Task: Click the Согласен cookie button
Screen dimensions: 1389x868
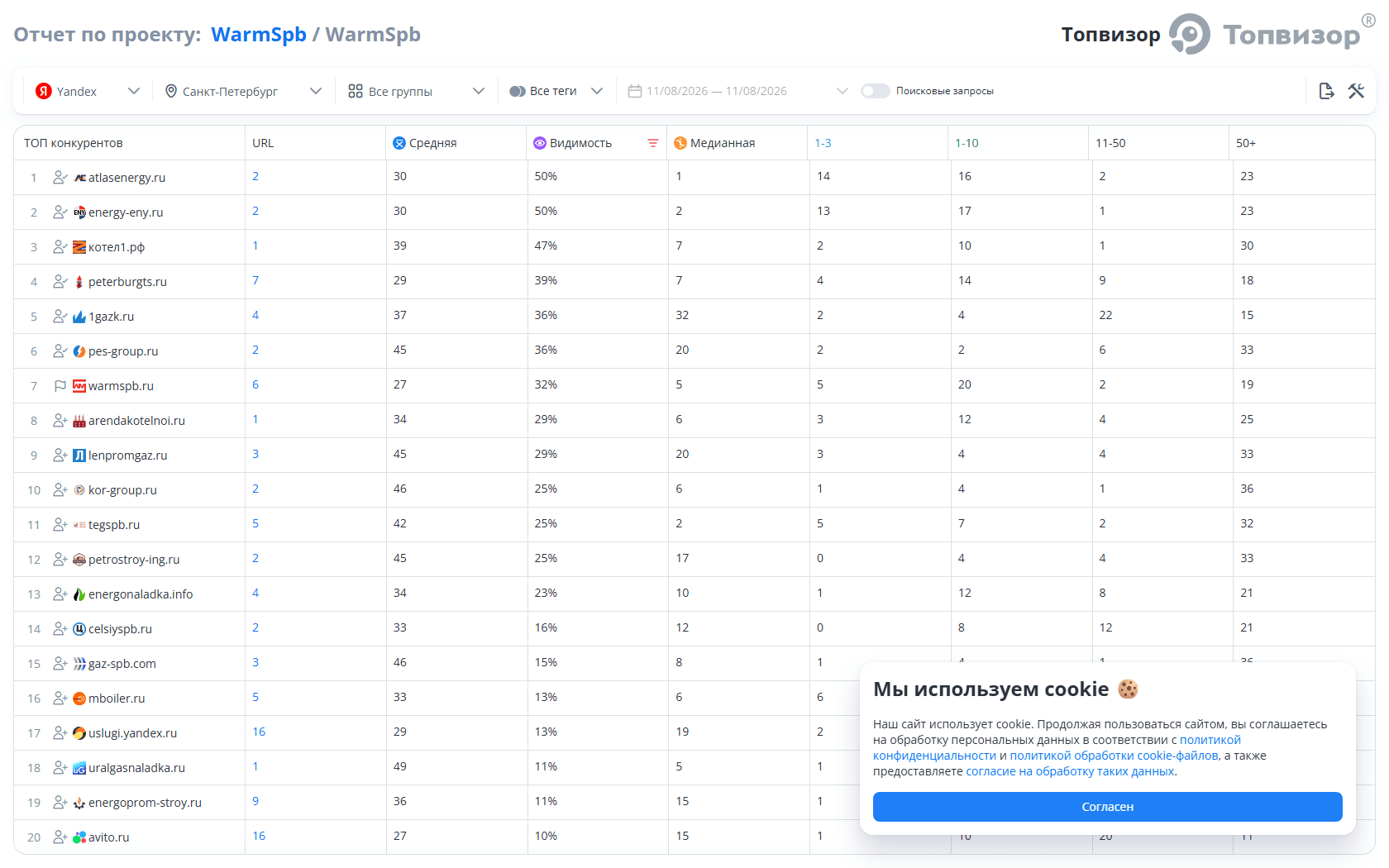Action: tap(1107, 807)
